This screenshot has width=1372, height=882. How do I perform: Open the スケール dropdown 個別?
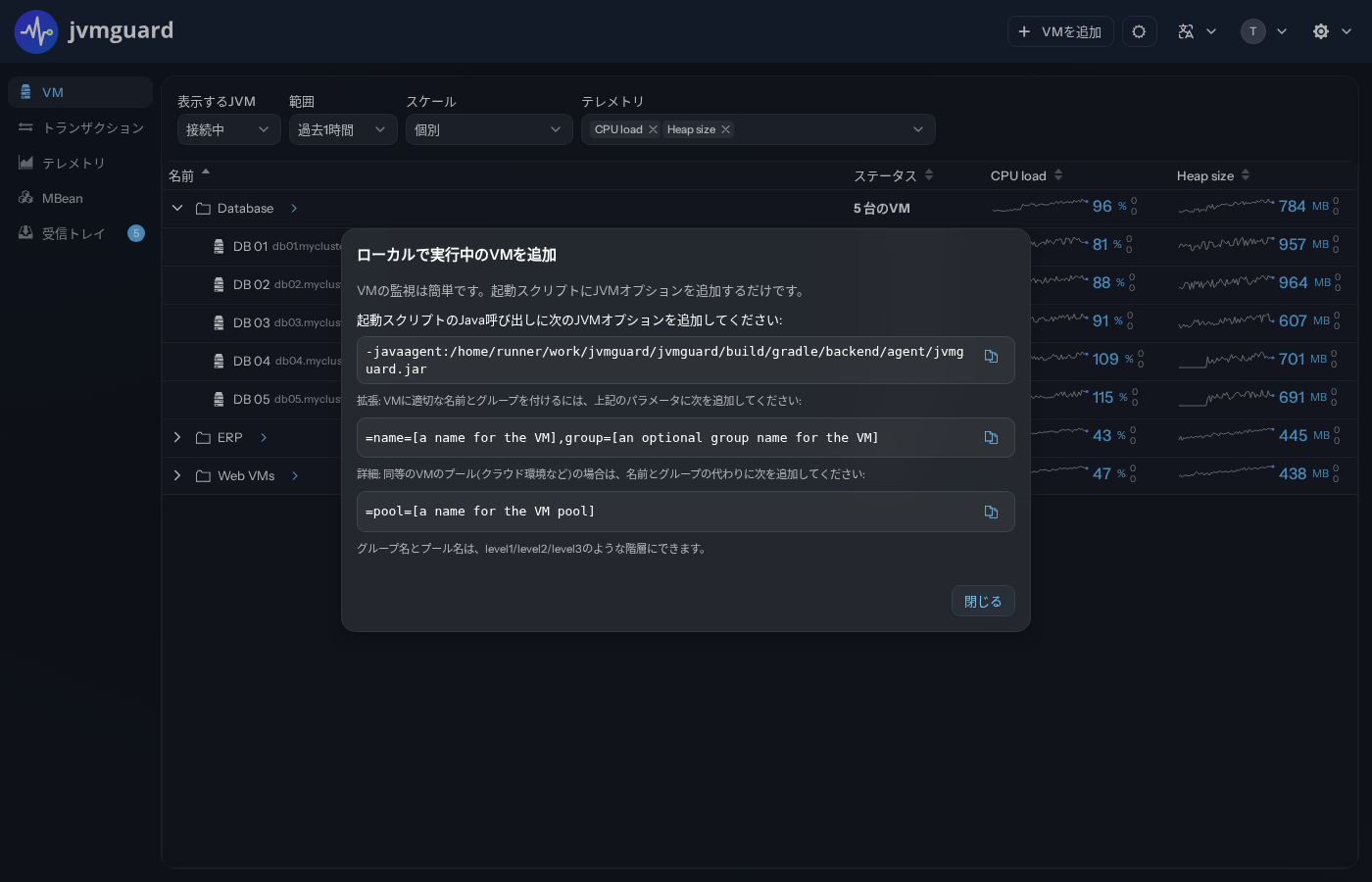click(489, 129)
